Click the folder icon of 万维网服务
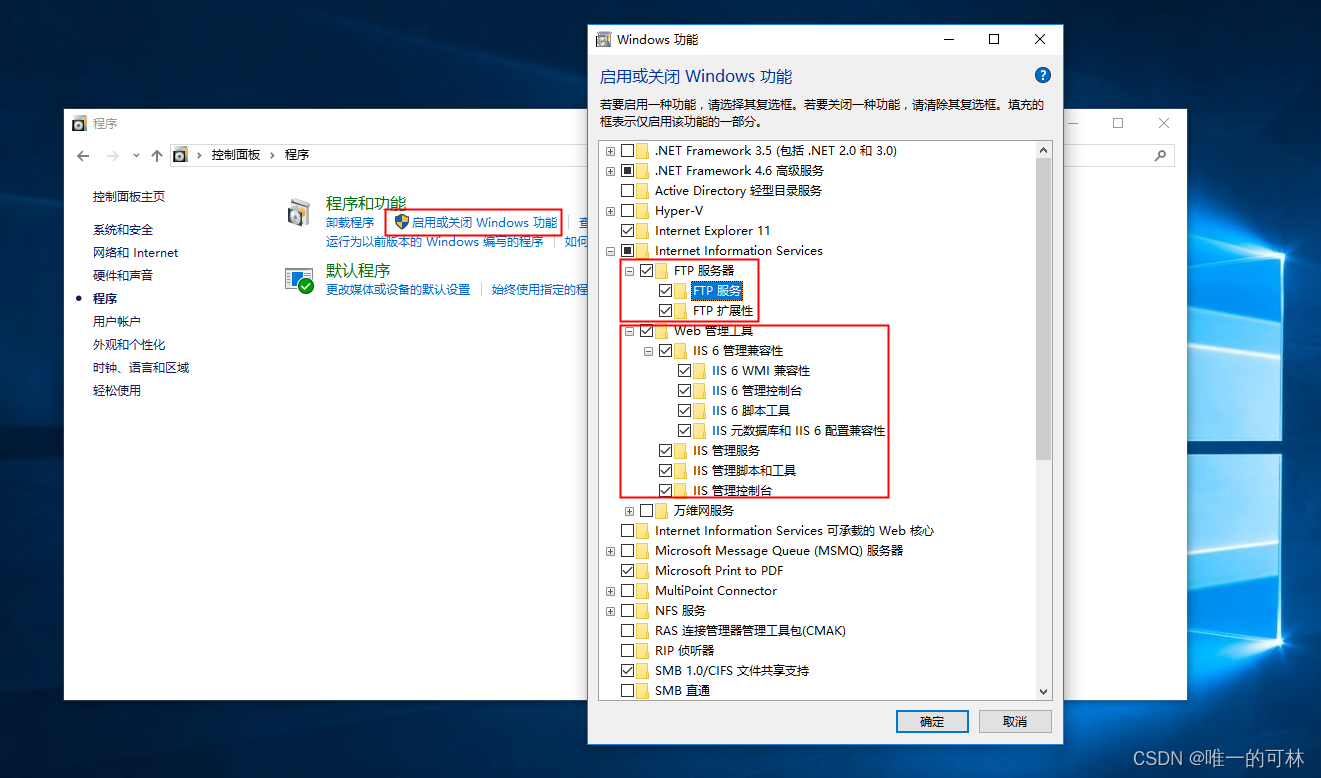 [x=662, y=511]
